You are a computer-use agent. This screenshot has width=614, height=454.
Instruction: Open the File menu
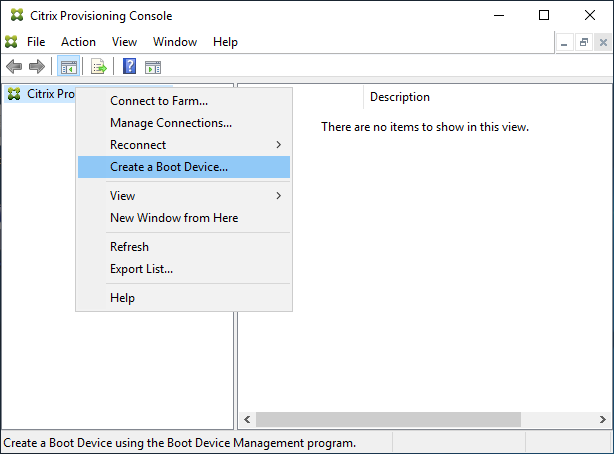(x=36, y=42)
